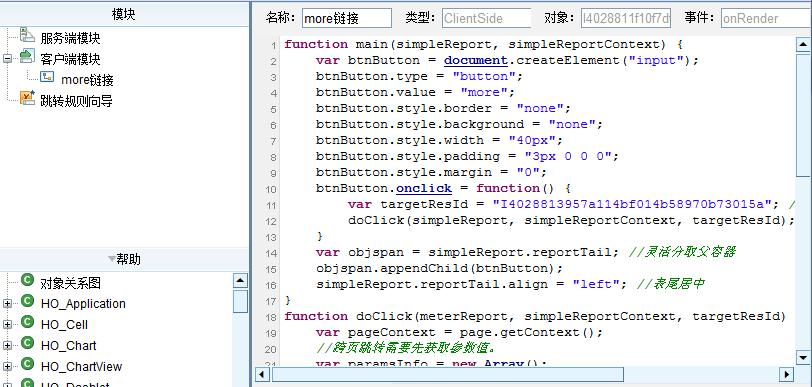This screenshot has height=387, width=812.
Task: Select HO_ChartView label in help tree
Action: 81,367
